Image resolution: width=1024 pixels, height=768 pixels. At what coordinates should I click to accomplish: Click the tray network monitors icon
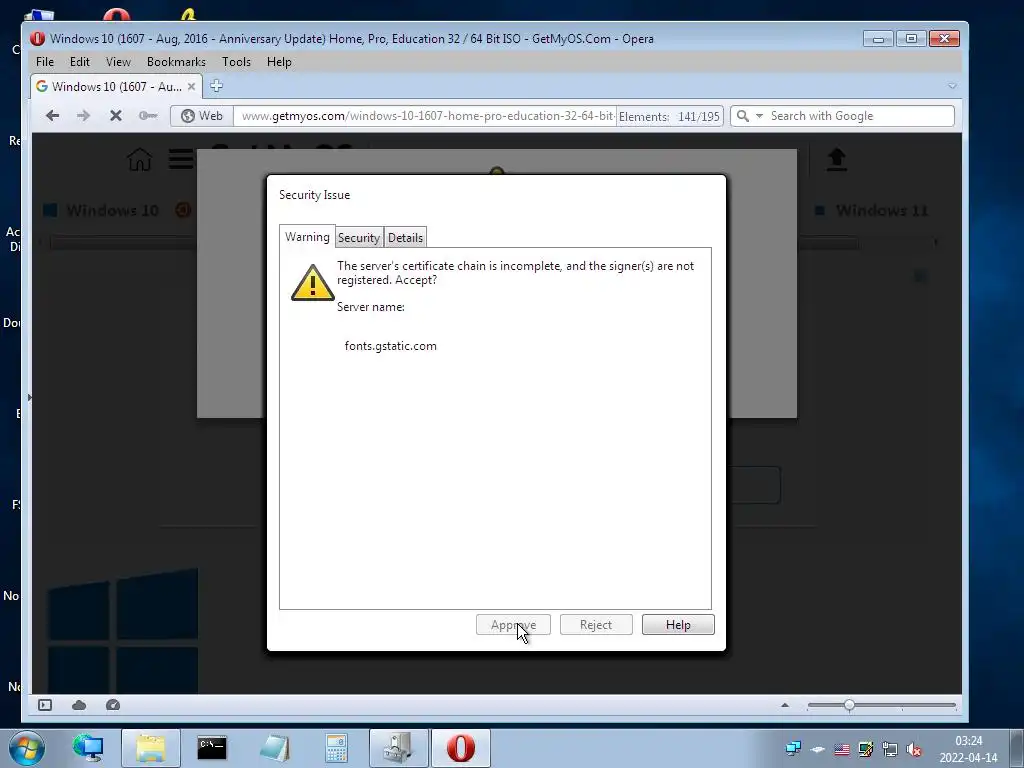pyautogui.click(x=793, y=749)
